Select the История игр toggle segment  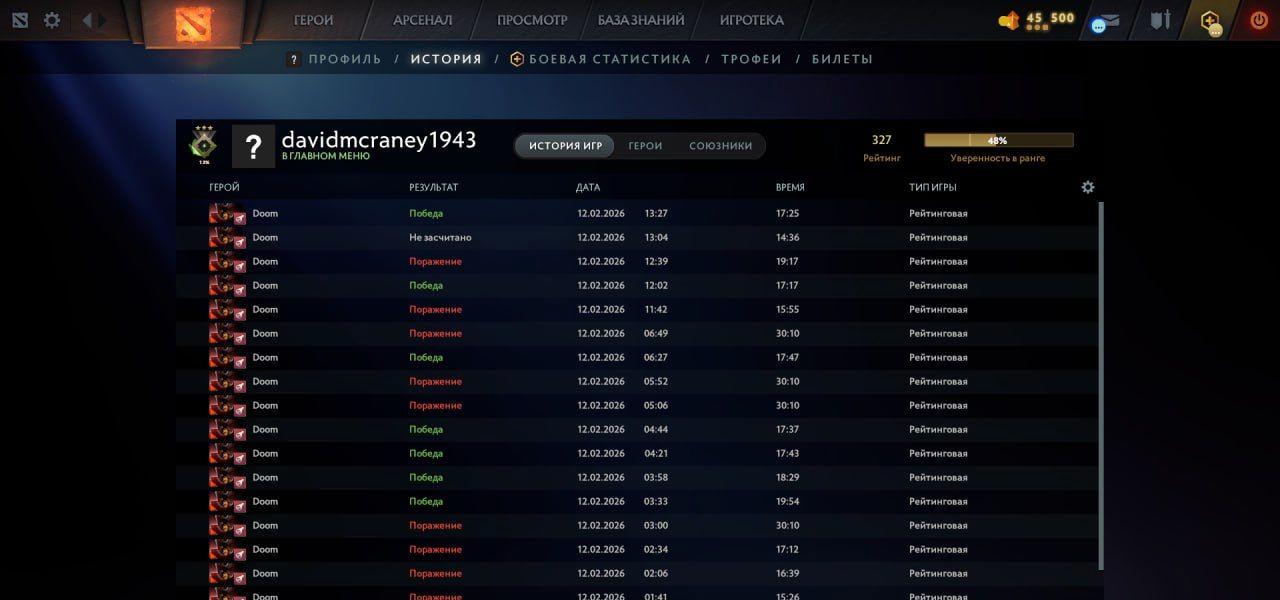(565, 146)
